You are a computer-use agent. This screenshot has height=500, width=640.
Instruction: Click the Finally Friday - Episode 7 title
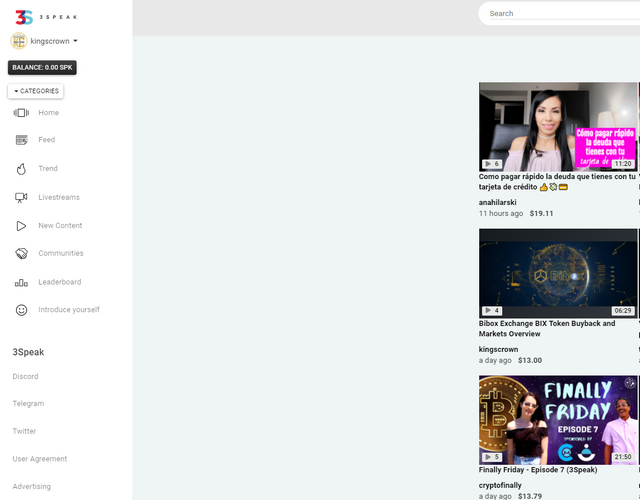pyautogui.click(x=538, y=470)
